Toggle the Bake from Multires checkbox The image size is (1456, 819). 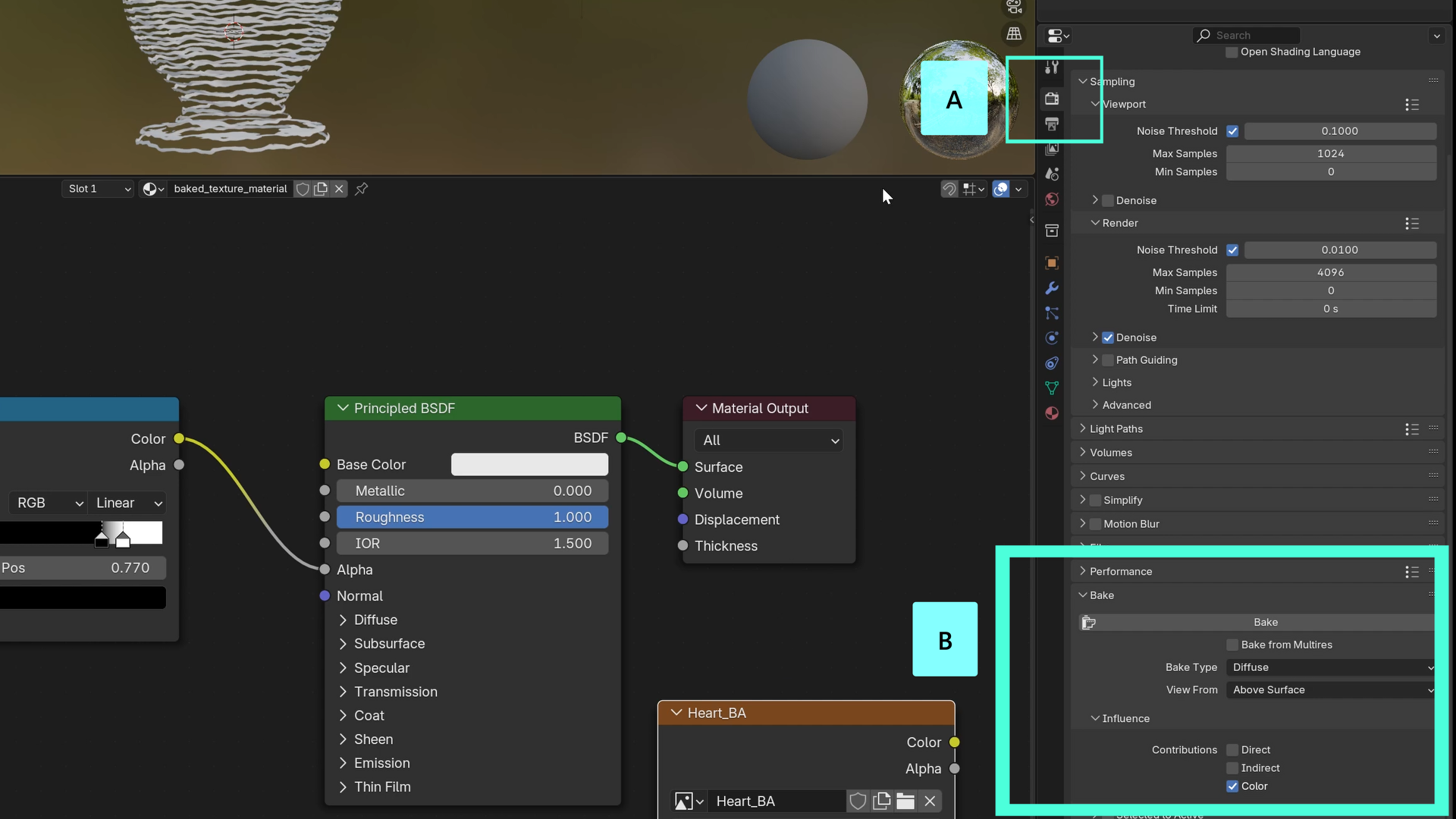point(1232,645)
